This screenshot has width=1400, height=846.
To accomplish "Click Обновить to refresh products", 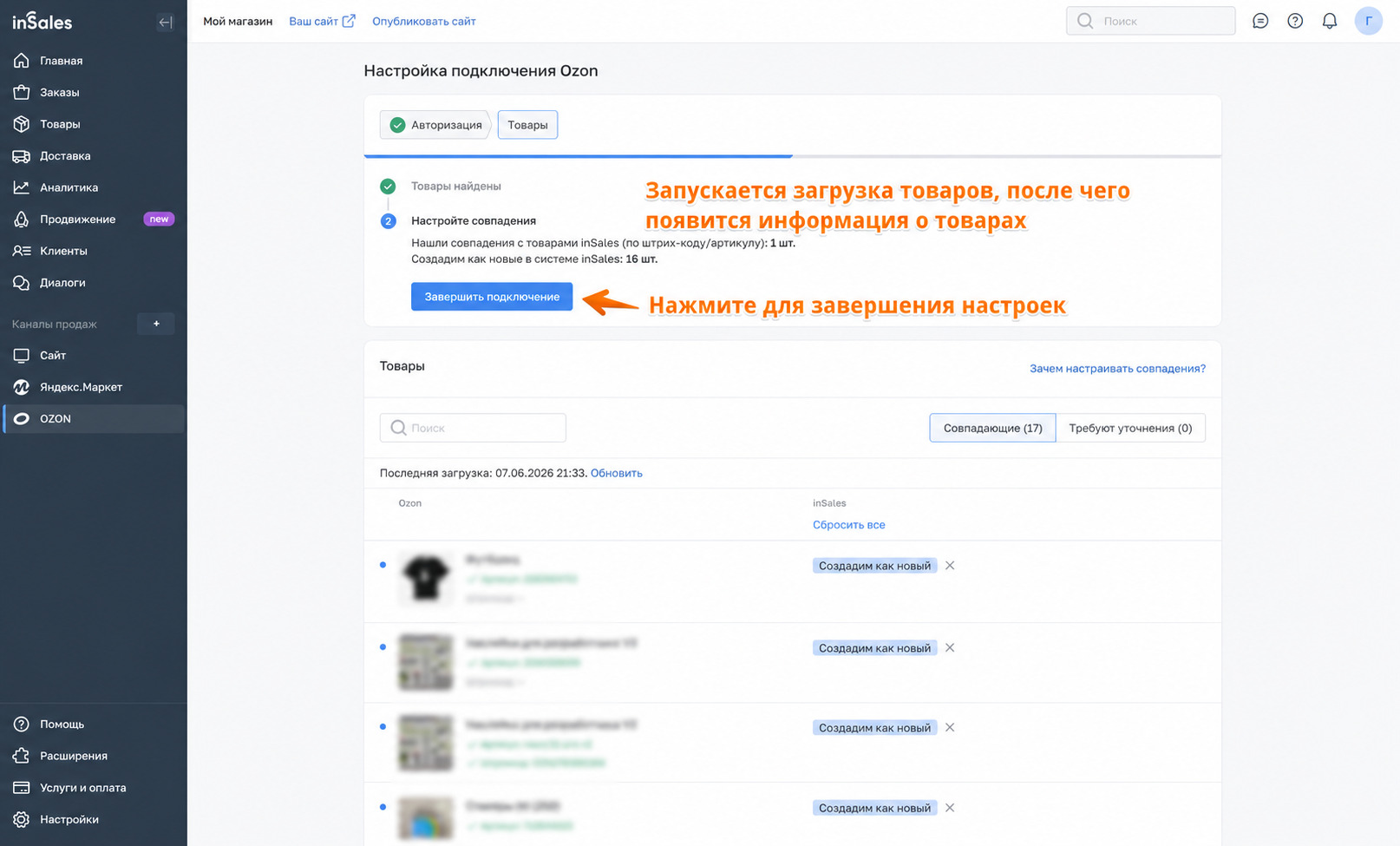I will click(x=617, y=473).
